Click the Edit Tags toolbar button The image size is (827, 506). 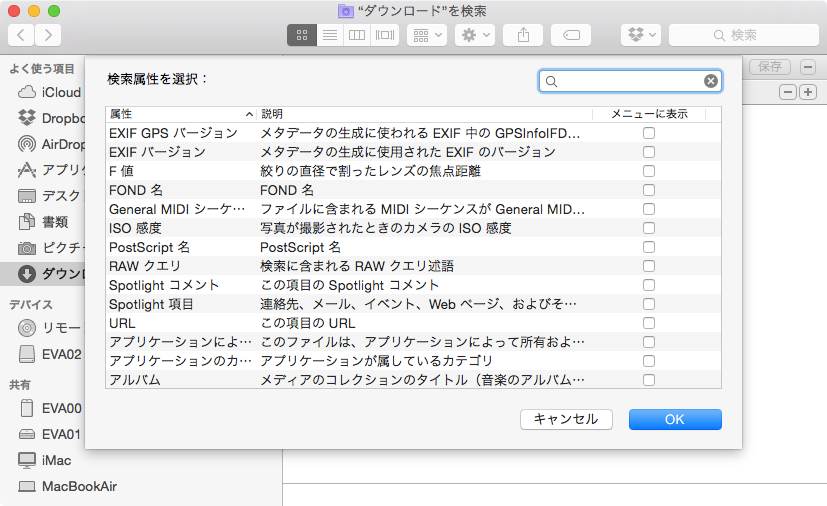point(571,35)
